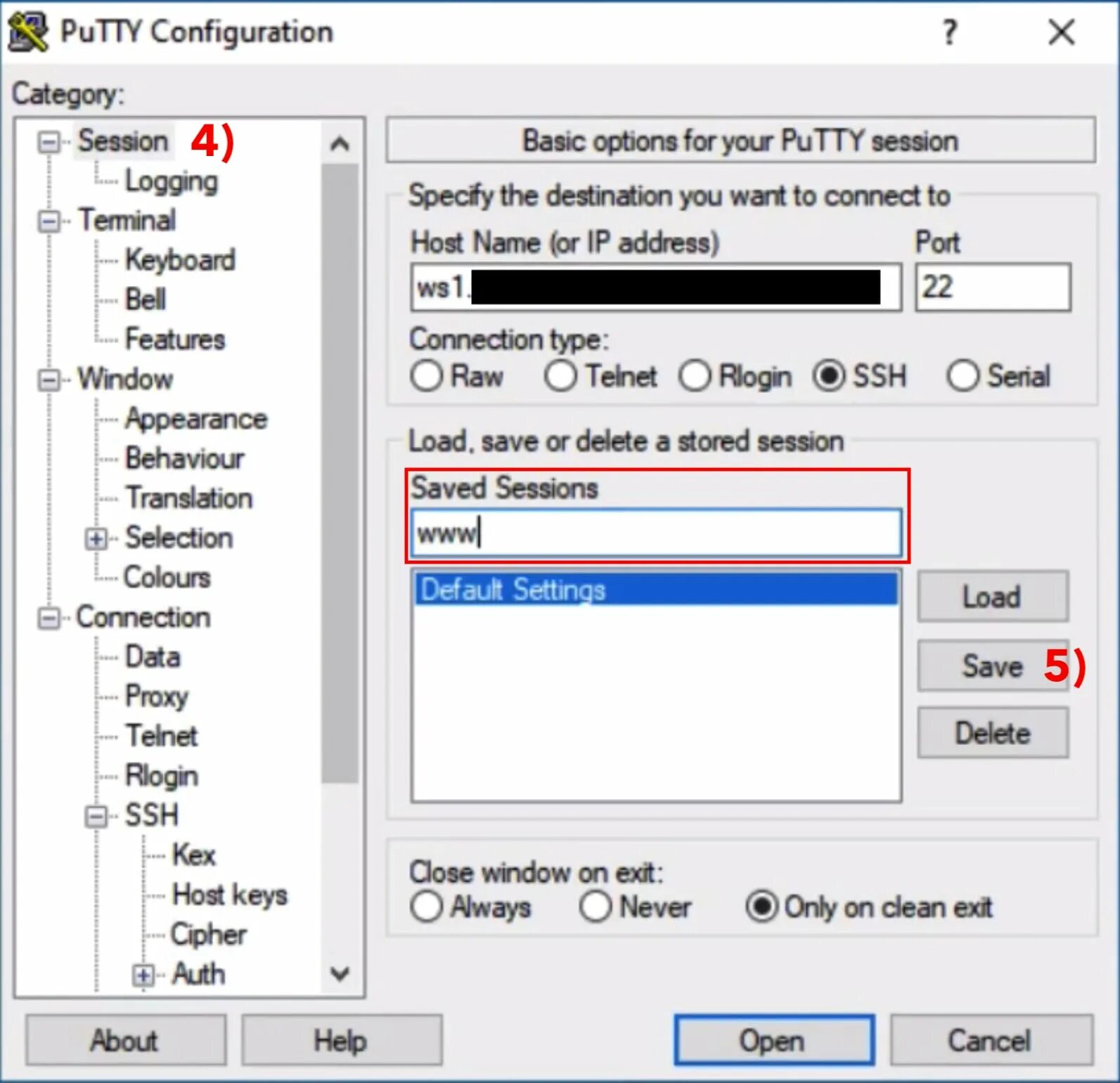
Task: Collapse the Session tree node
Action: (x=49, y=142)
